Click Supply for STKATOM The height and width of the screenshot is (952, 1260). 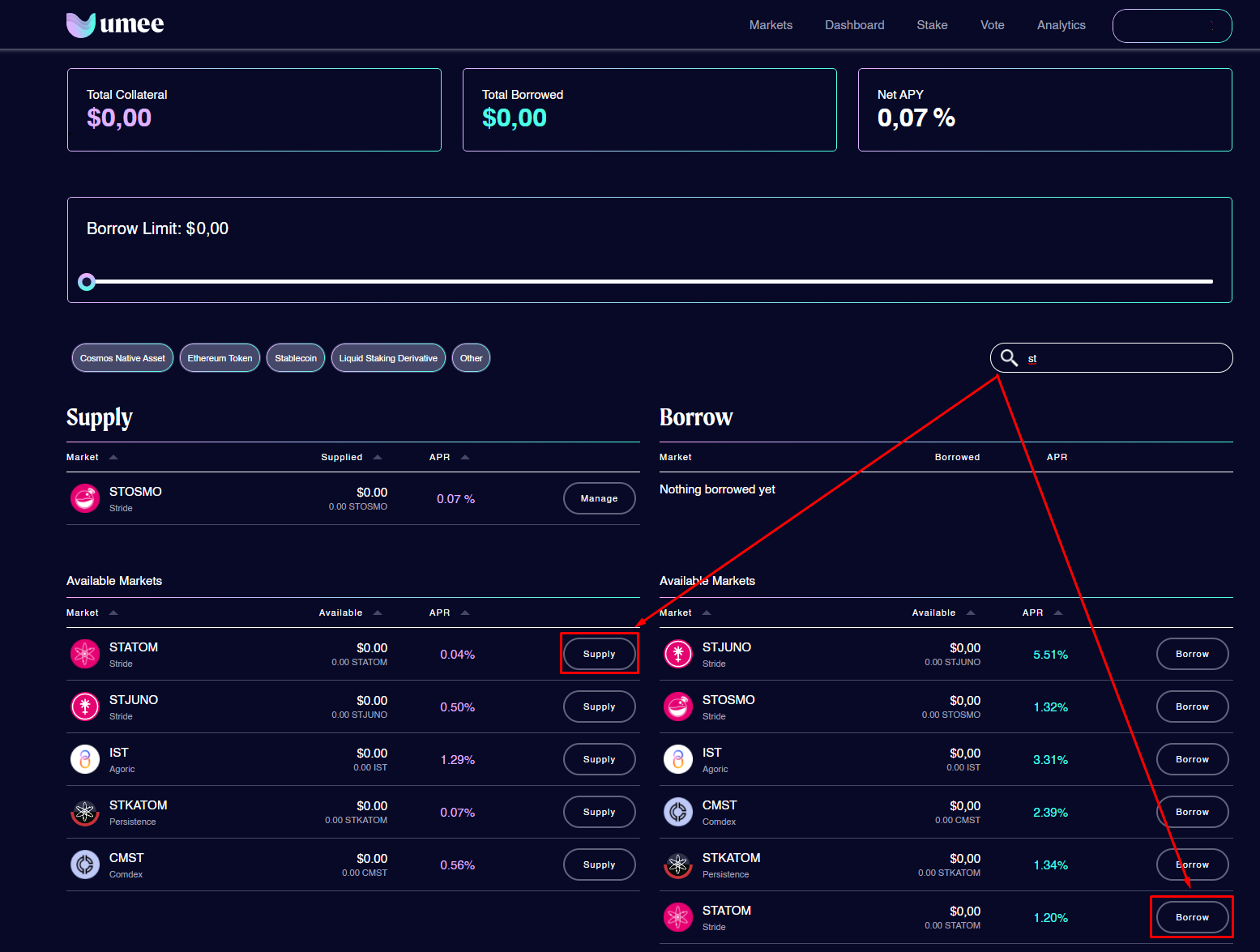(600, 812)
